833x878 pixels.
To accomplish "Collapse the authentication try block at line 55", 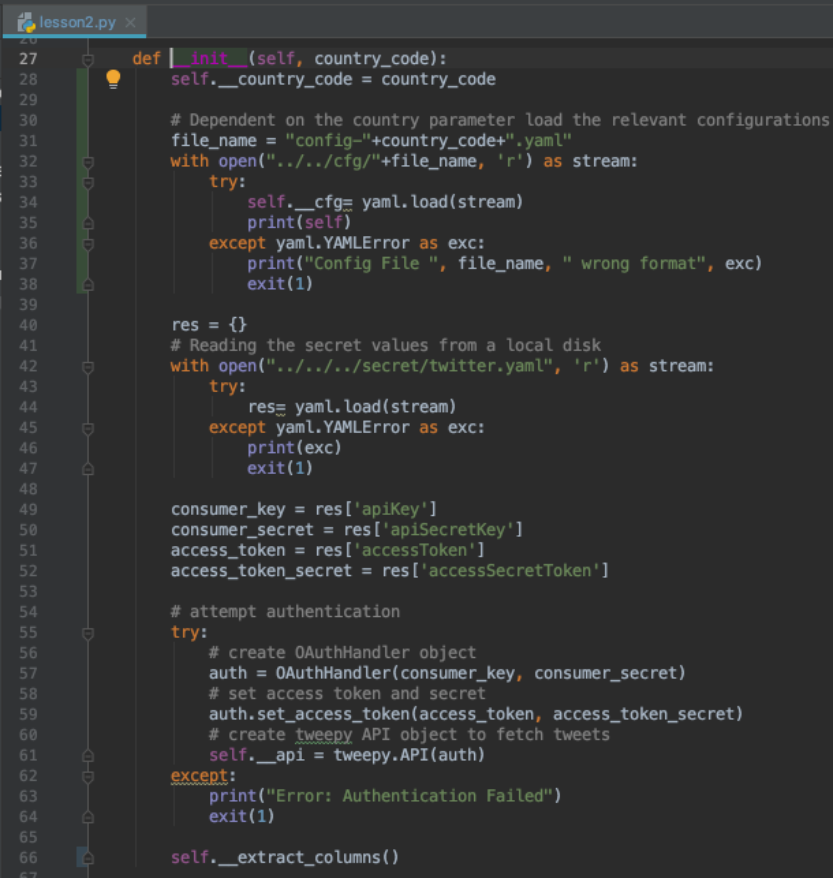I will 88,632.
